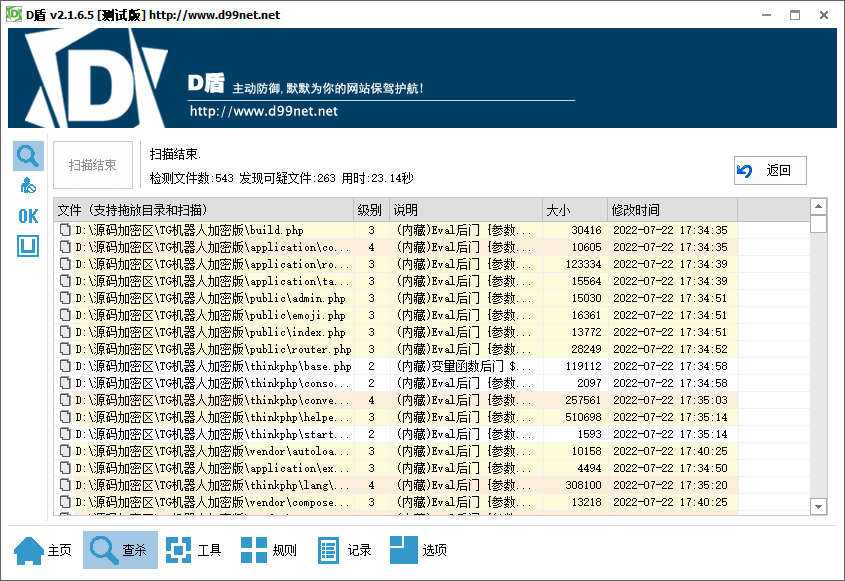Select the application\co... row with level 4
845x581 pixels.
[396, 247]
